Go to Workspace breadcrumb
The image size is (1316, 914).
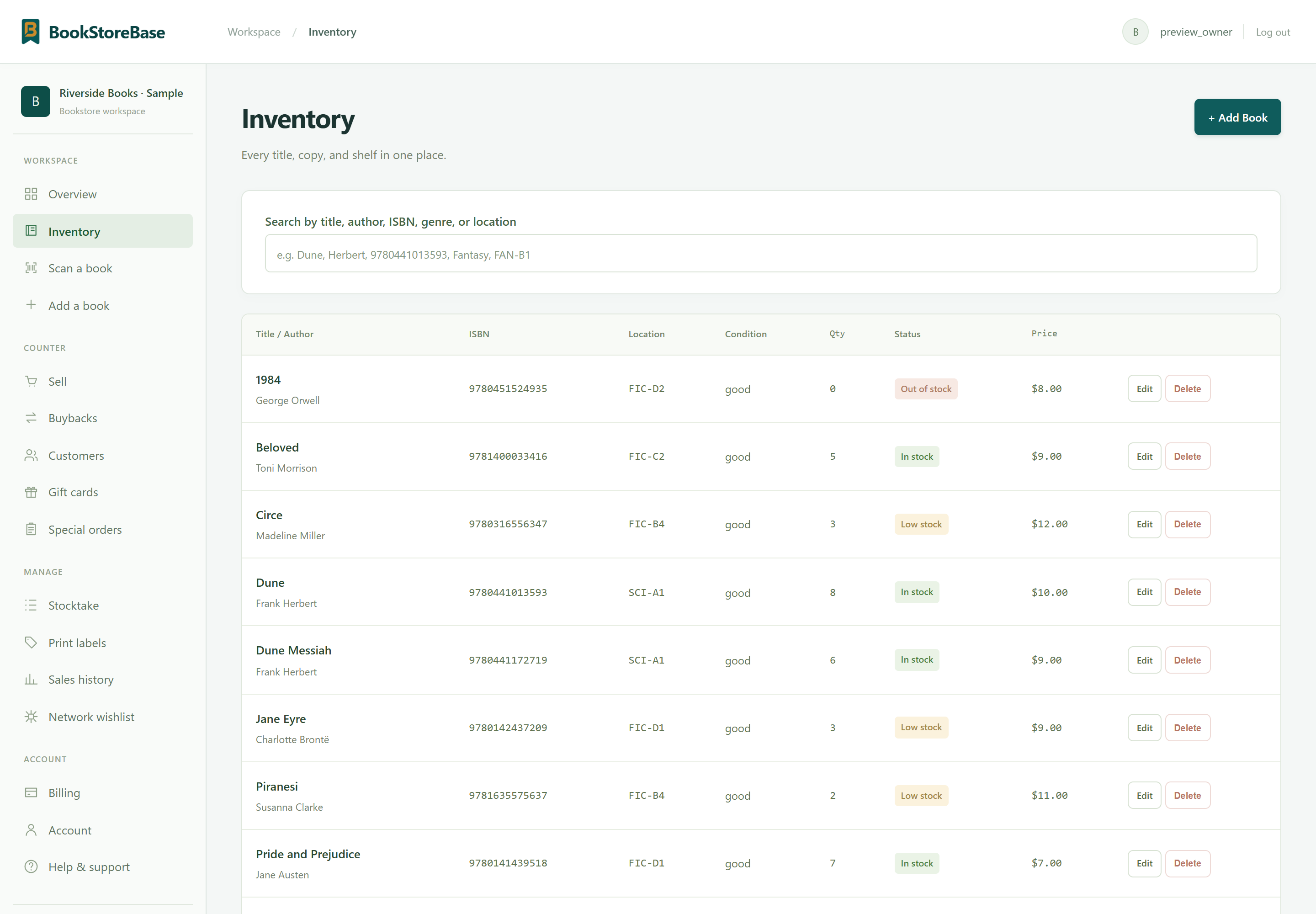tap(254, 32)
